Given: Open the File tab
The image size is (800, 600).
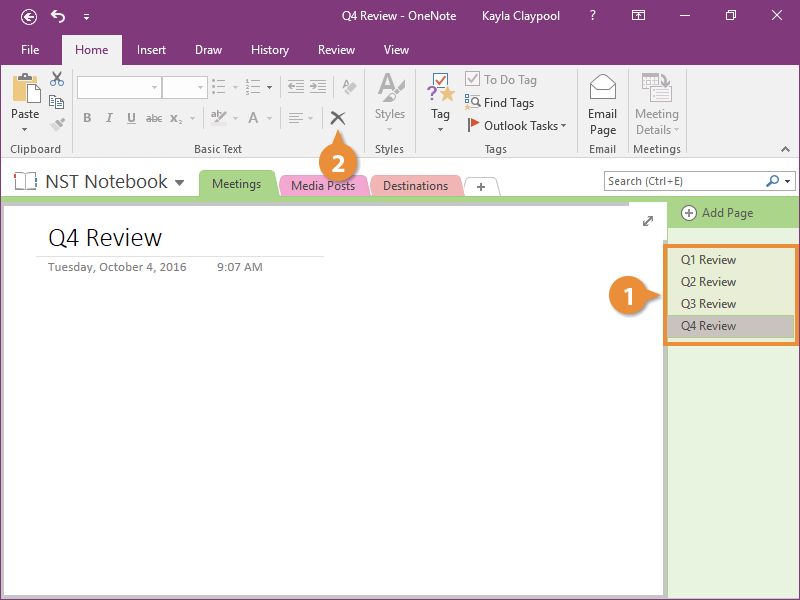Looking at the screenshot, I should (30, 49).
